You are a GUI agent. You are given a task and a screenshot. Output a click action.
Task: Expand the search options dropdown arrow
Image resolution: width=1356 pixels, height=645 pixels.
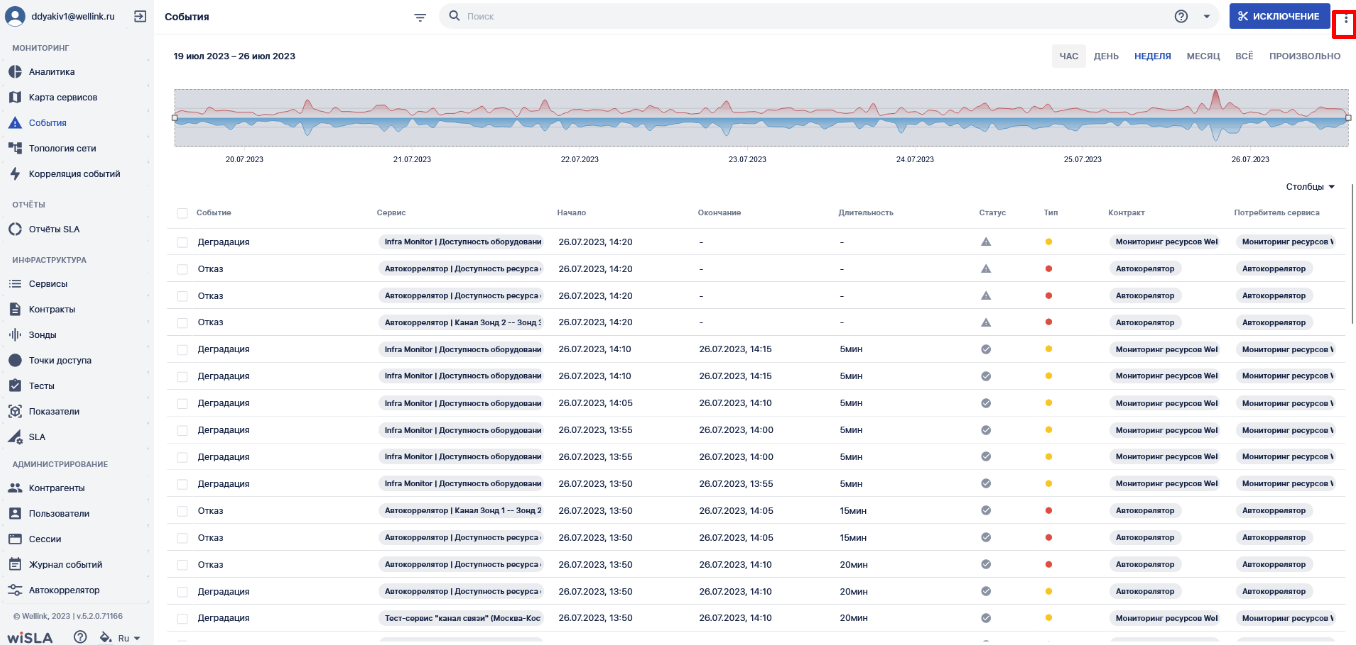click(x=1207, y=17)
